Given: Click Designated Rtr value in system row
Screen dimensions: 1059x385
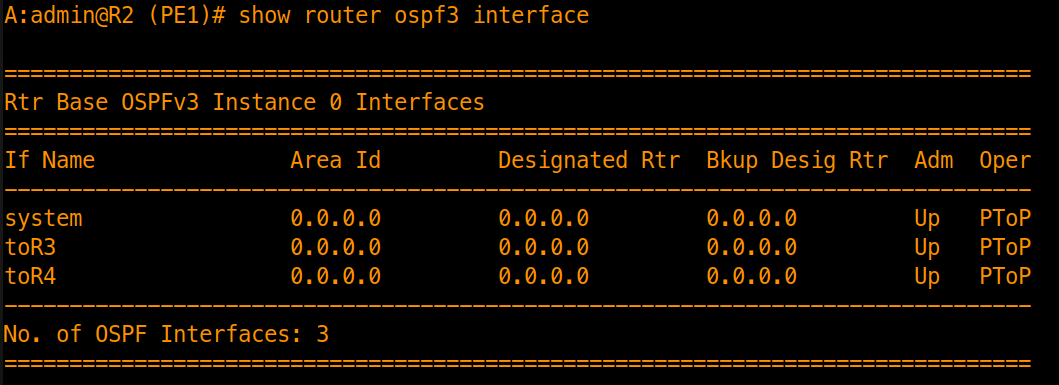Looking at the screenshot, I should point(544,219).
